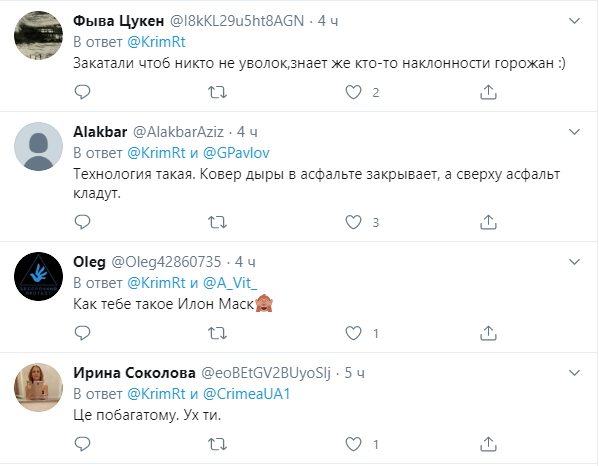The image size is (599, 466).
Task: Like Ирина Соколова's tweet
Action: click(x=353, y=444)
